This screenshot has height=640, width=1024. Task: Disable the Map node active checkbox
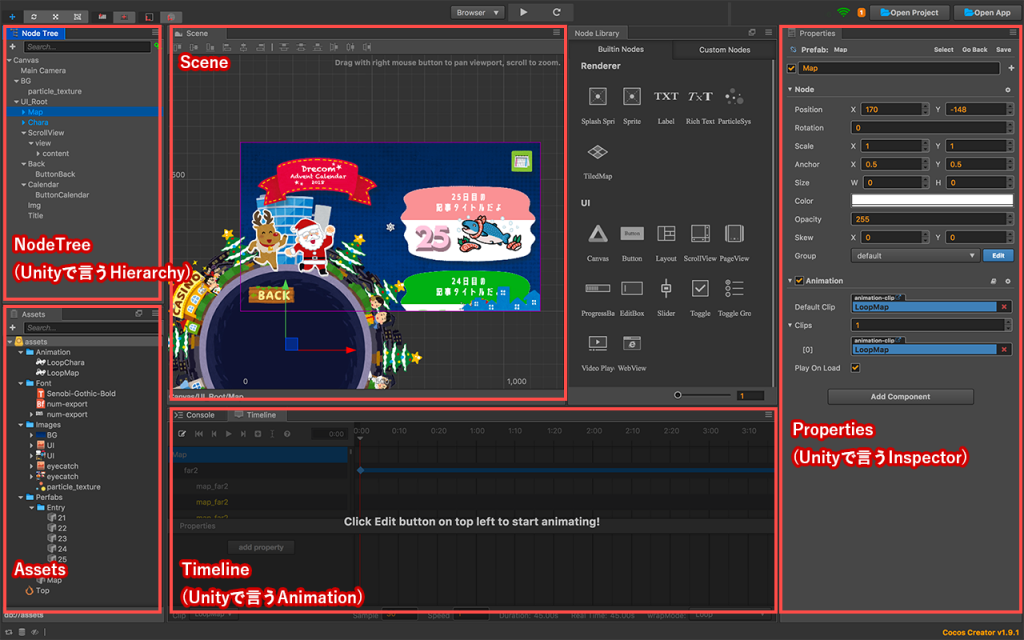click(x=793, y=69)
